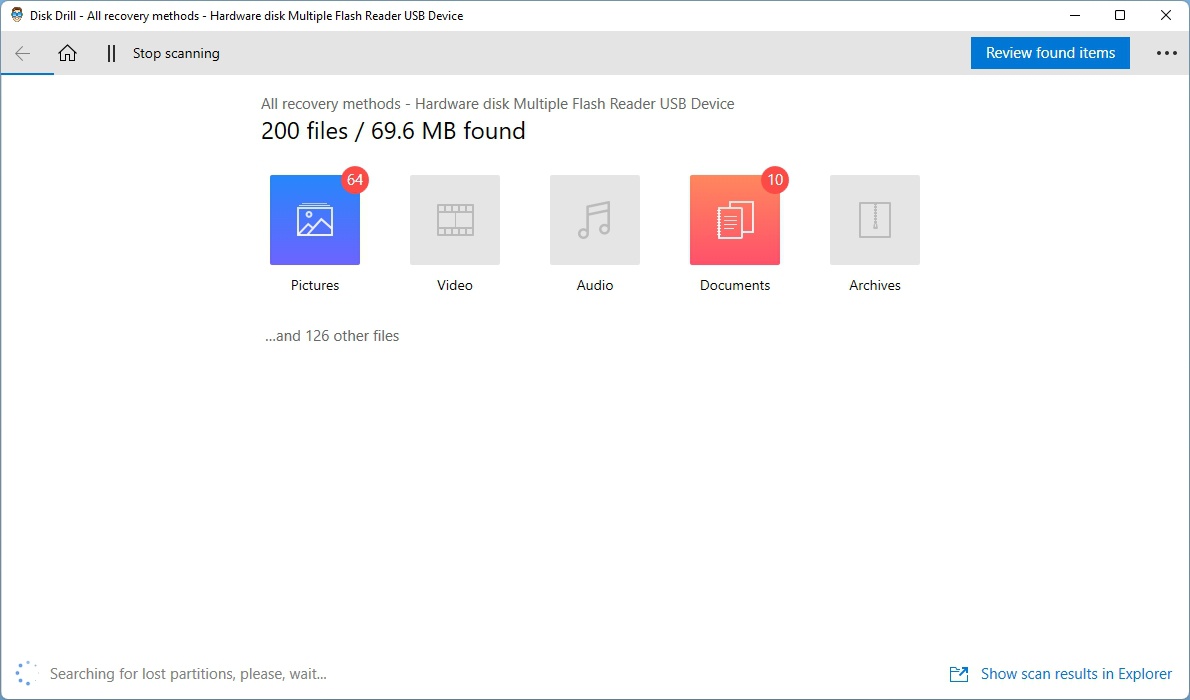Open Review found items
Image resolution: width=1190 pixels, height=700 pixels.
pyautogui.click(x=1050, y=53)
